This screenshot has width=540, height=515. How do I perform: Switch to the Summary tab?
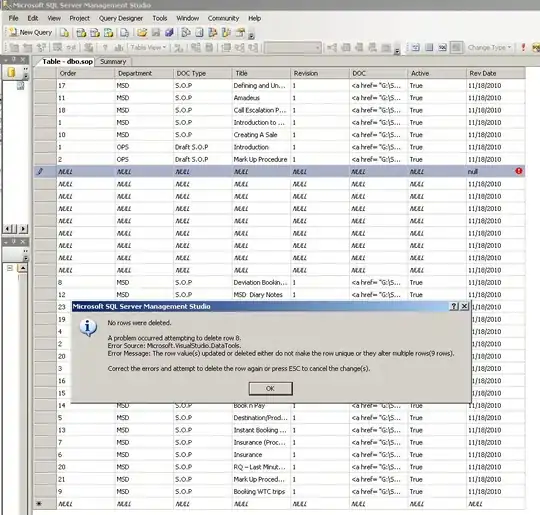pyautogui.click(x=113, y=62)
